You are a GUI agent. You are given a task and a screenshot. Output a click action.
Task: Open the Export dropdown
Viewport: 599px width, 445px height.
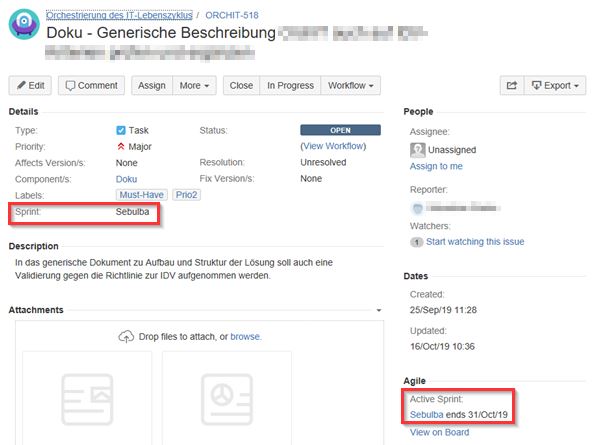(x=555, y=85)
